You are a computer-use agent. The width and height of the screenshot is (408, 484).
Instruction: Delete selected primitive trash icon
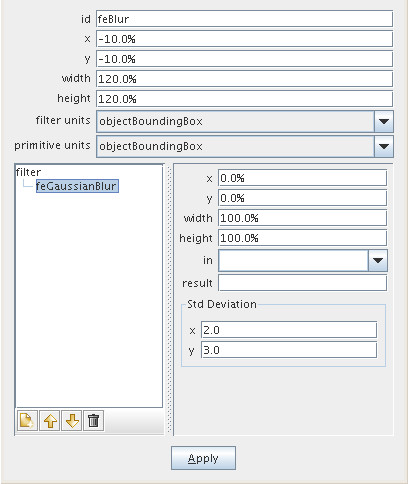tap(94, 421)
